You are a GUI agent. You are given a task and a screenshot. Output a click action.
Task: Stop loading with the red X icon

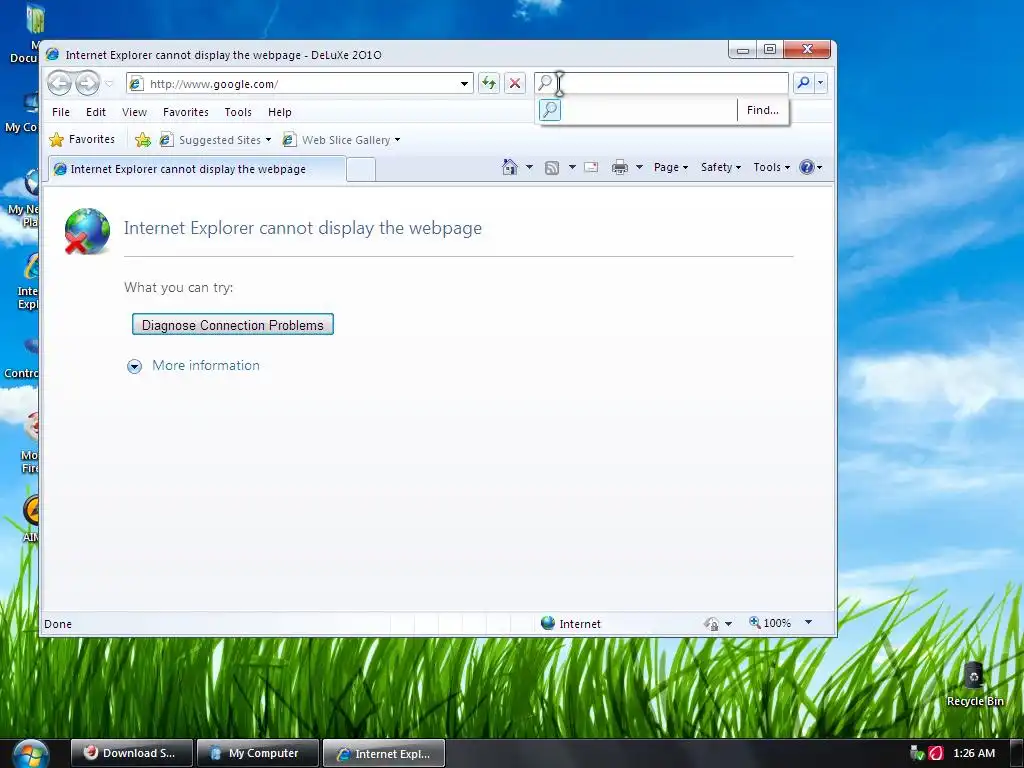coord(515,83)
